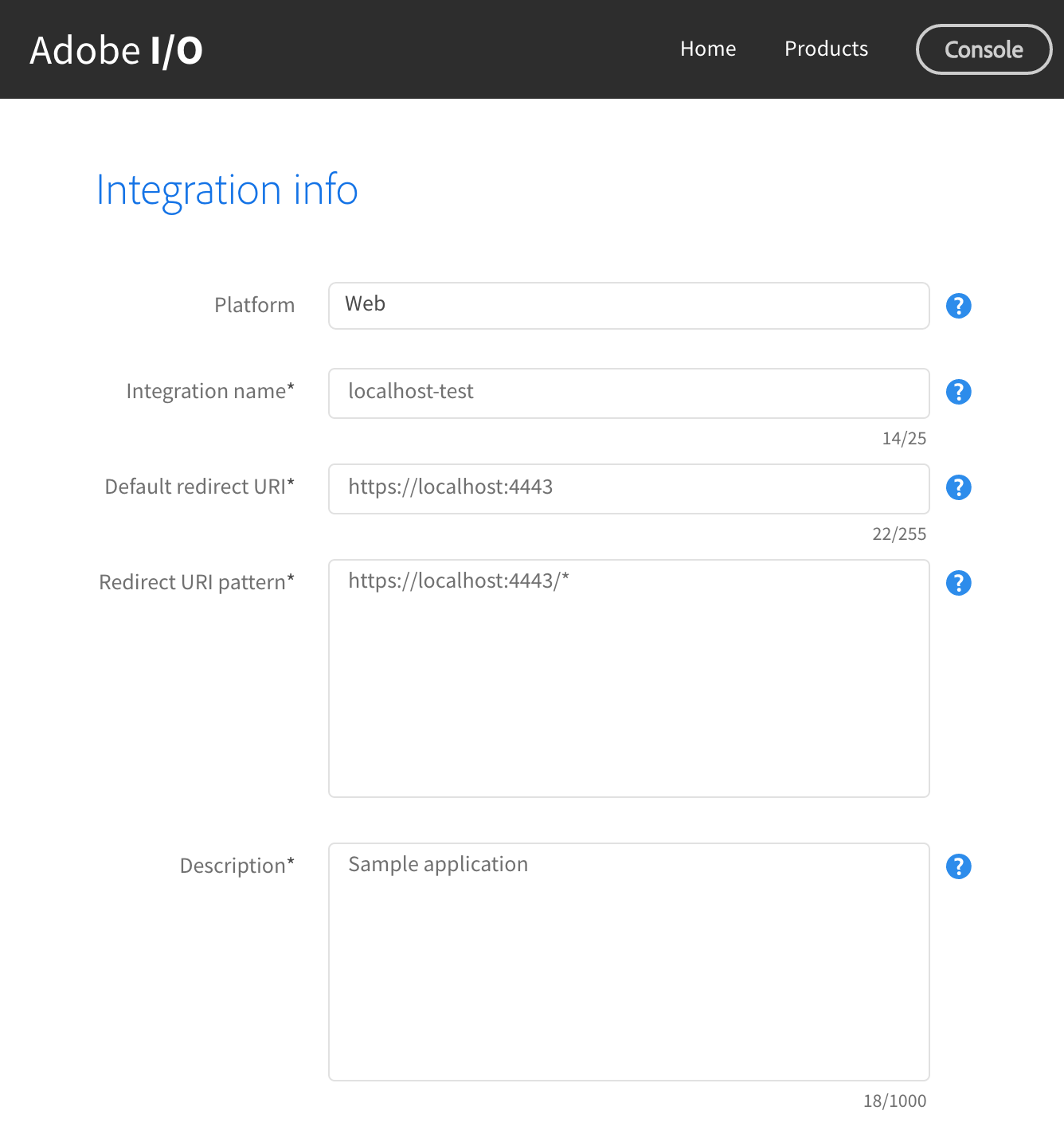Viewport: 1064px width, 1134px height.
Task: Click the Redirect URI pattern help icon
Action: (958, 583)
